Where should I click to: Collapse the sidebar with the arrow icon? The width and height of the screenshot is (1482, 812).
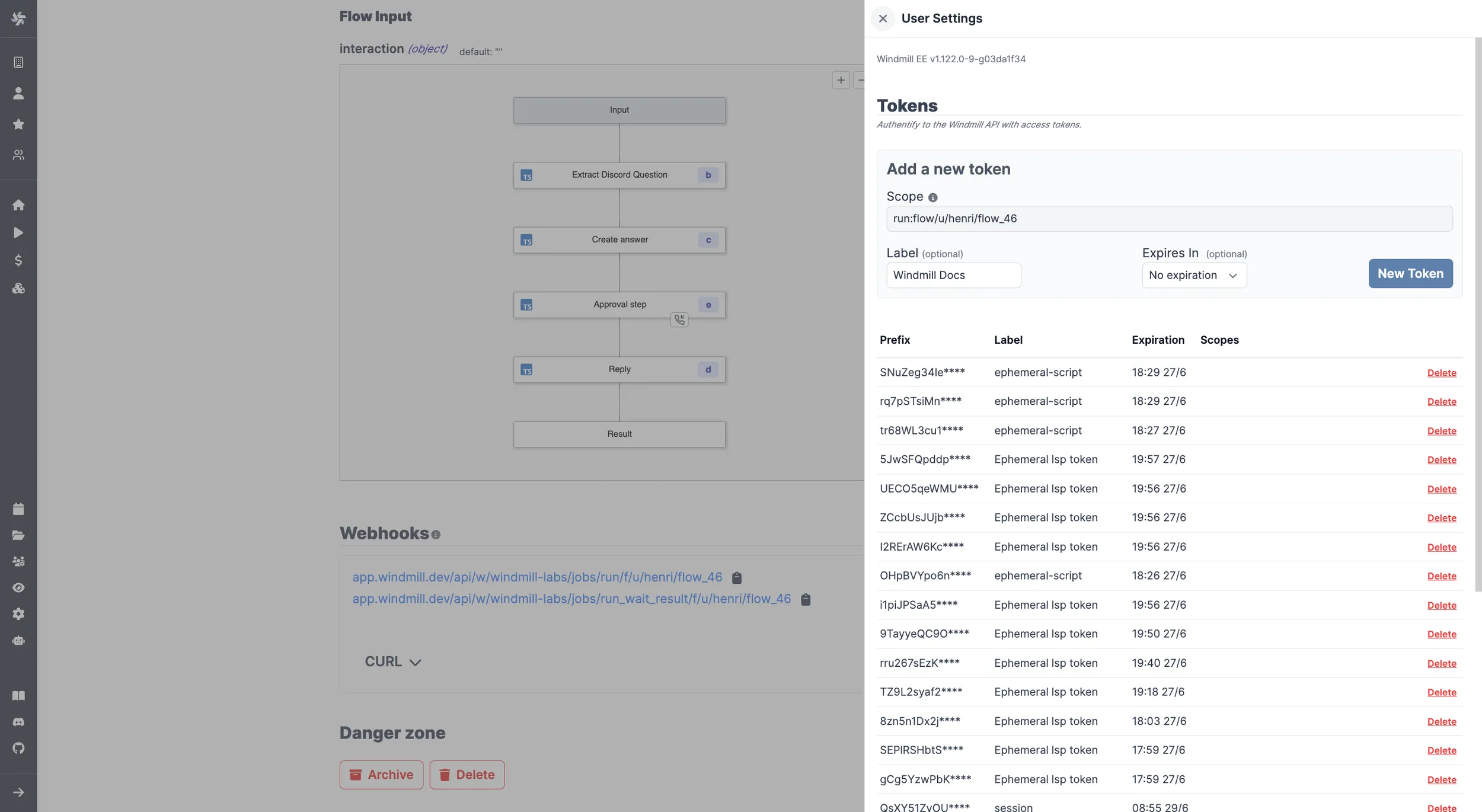(18, 792)
